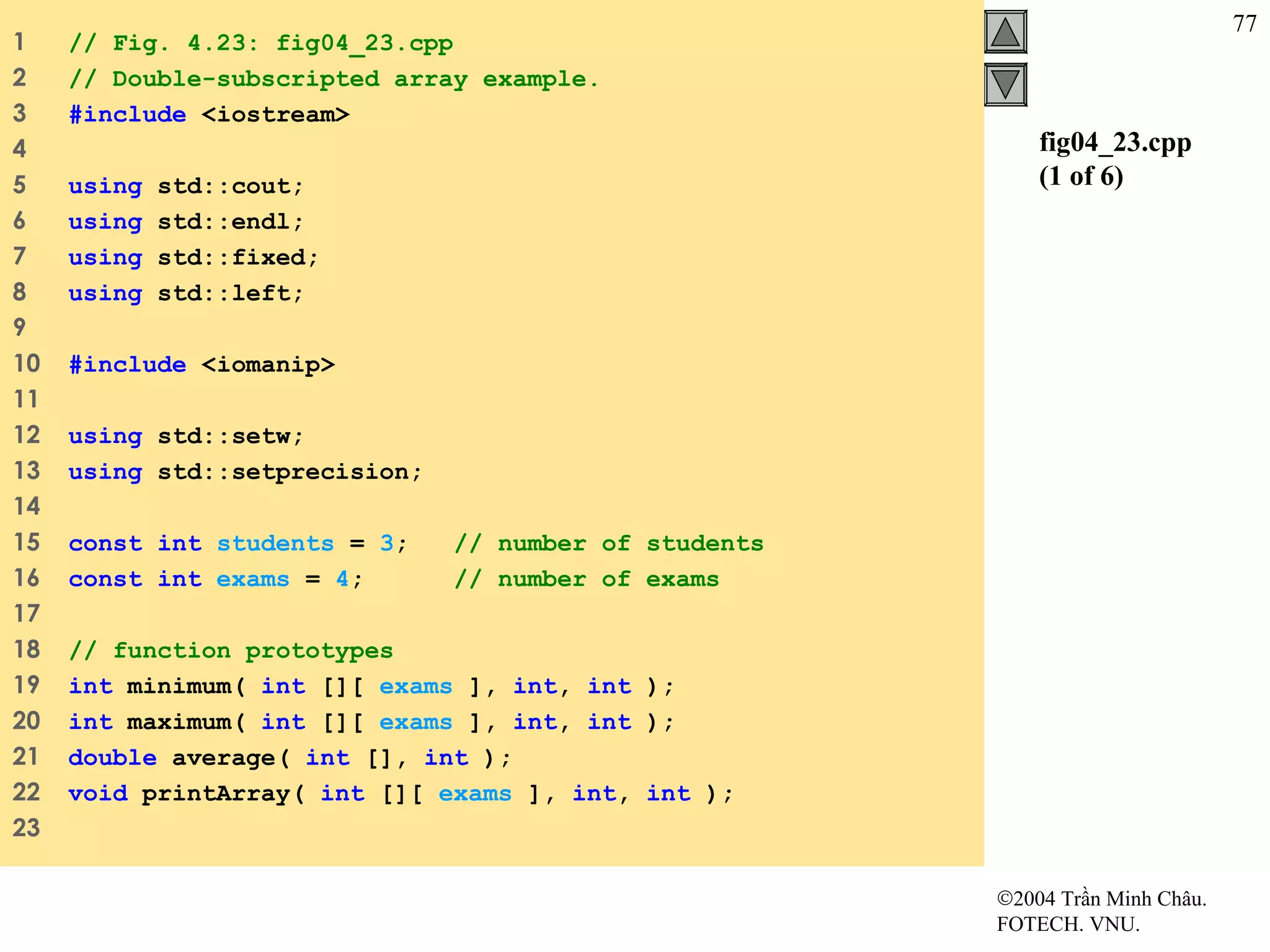Select the fig04_23.cpp sidebar title
The height and width of the screenshot is (952, 1270).
tap(1115, 143)
